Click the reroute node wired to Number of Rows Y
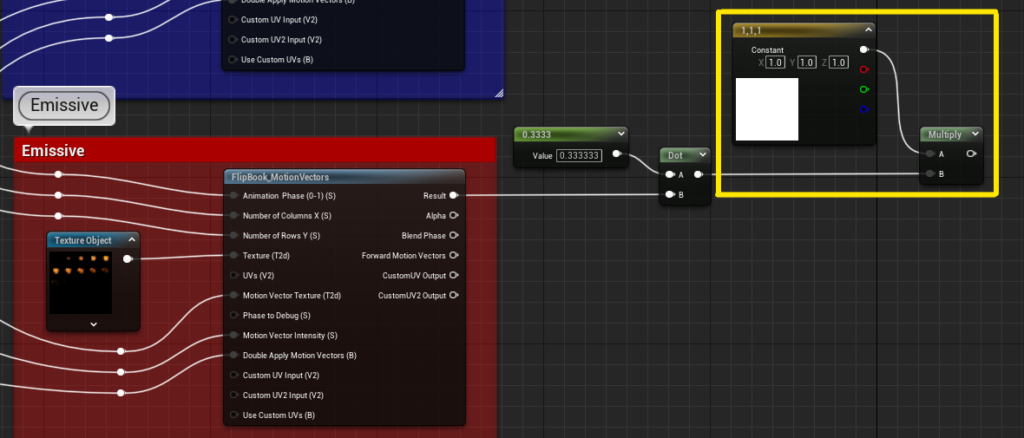The image size is (1024, 438). pyautogui.click(x=58, y=215)
